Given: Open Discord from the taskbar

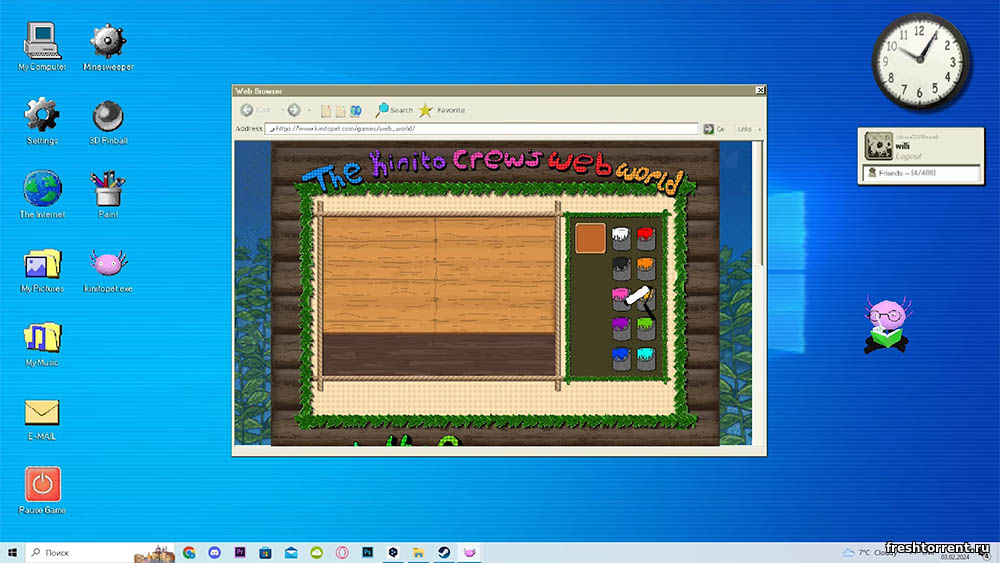Looking at the screenshot, I should point(214,552).
